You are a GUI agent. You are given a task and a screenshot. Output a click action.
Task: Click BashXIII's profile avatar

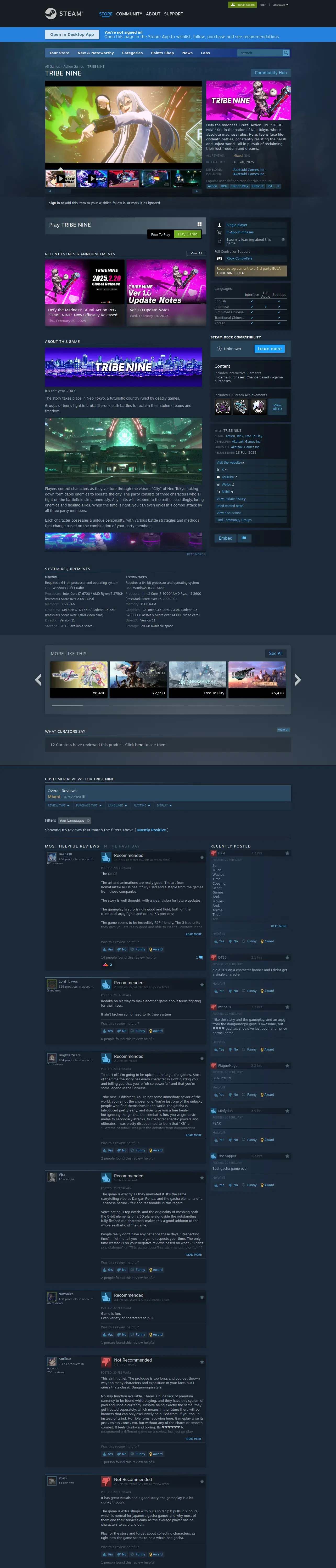coord(52,857)
